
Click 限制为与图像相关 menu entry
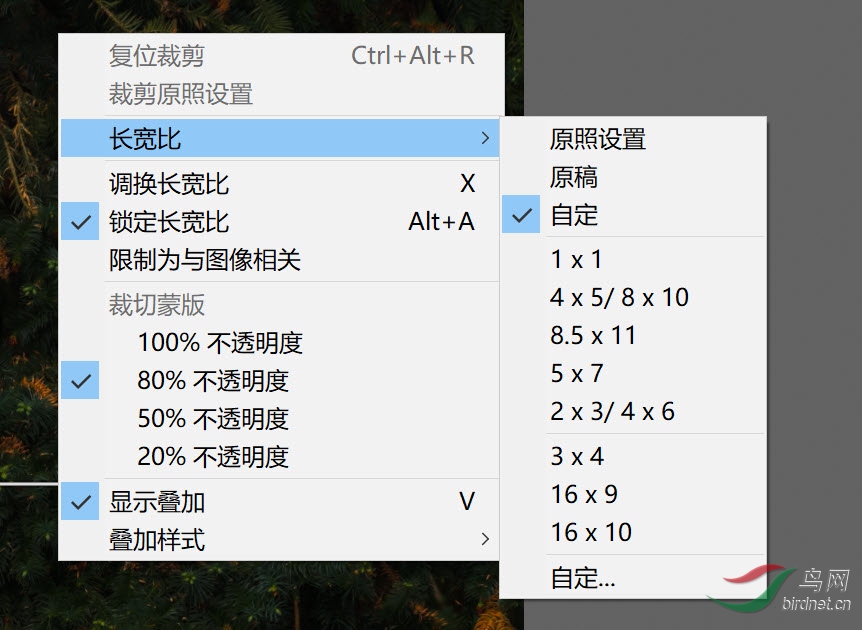[x=280, y=259]
